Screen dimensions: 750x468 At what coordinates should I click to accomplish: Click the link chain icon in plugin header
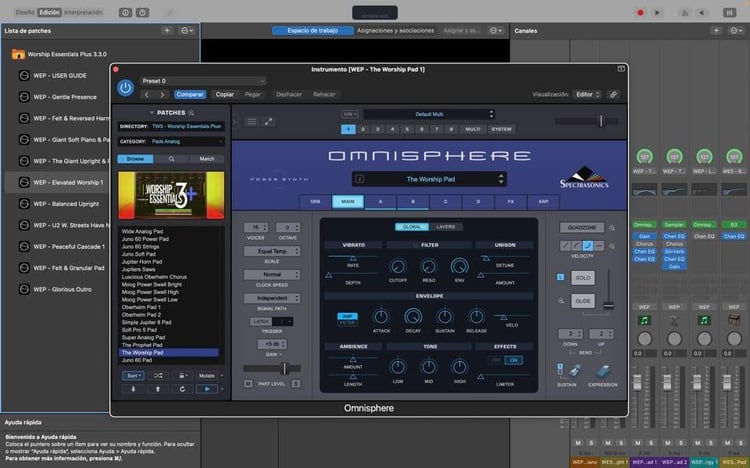click(x=613, y=95)
